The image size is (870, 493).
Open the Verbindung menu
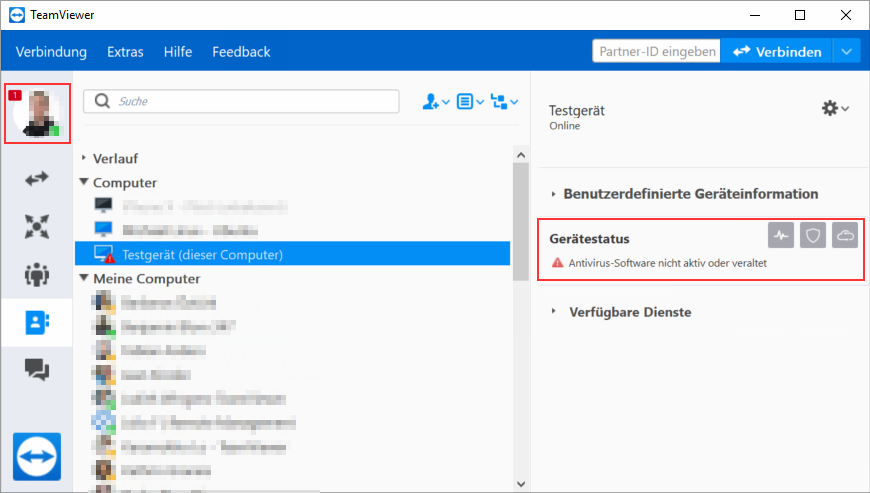point(51,52)
